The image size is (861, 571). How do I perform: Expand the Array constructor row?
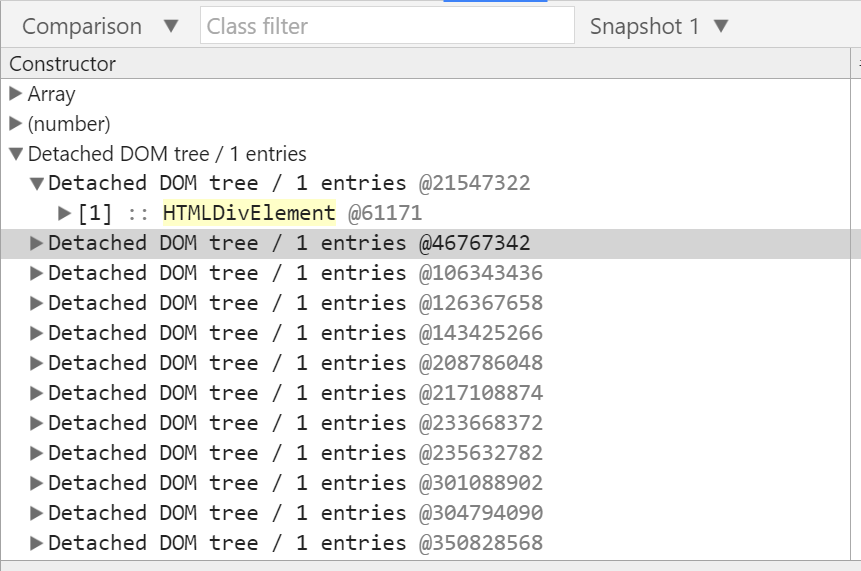pyautogui.click(x=15, y=94)
